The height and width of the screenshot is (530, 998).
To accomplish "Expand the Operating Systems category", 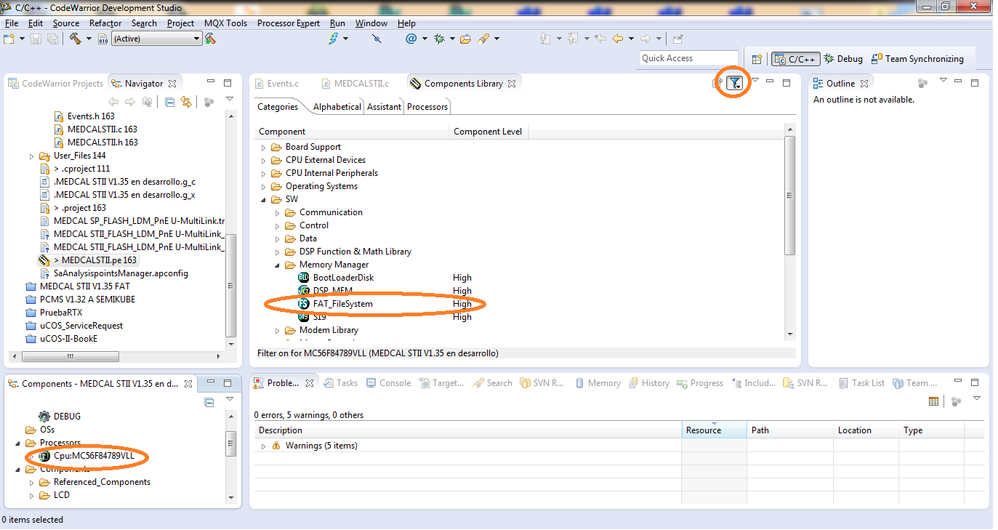I will pos(264,187).
